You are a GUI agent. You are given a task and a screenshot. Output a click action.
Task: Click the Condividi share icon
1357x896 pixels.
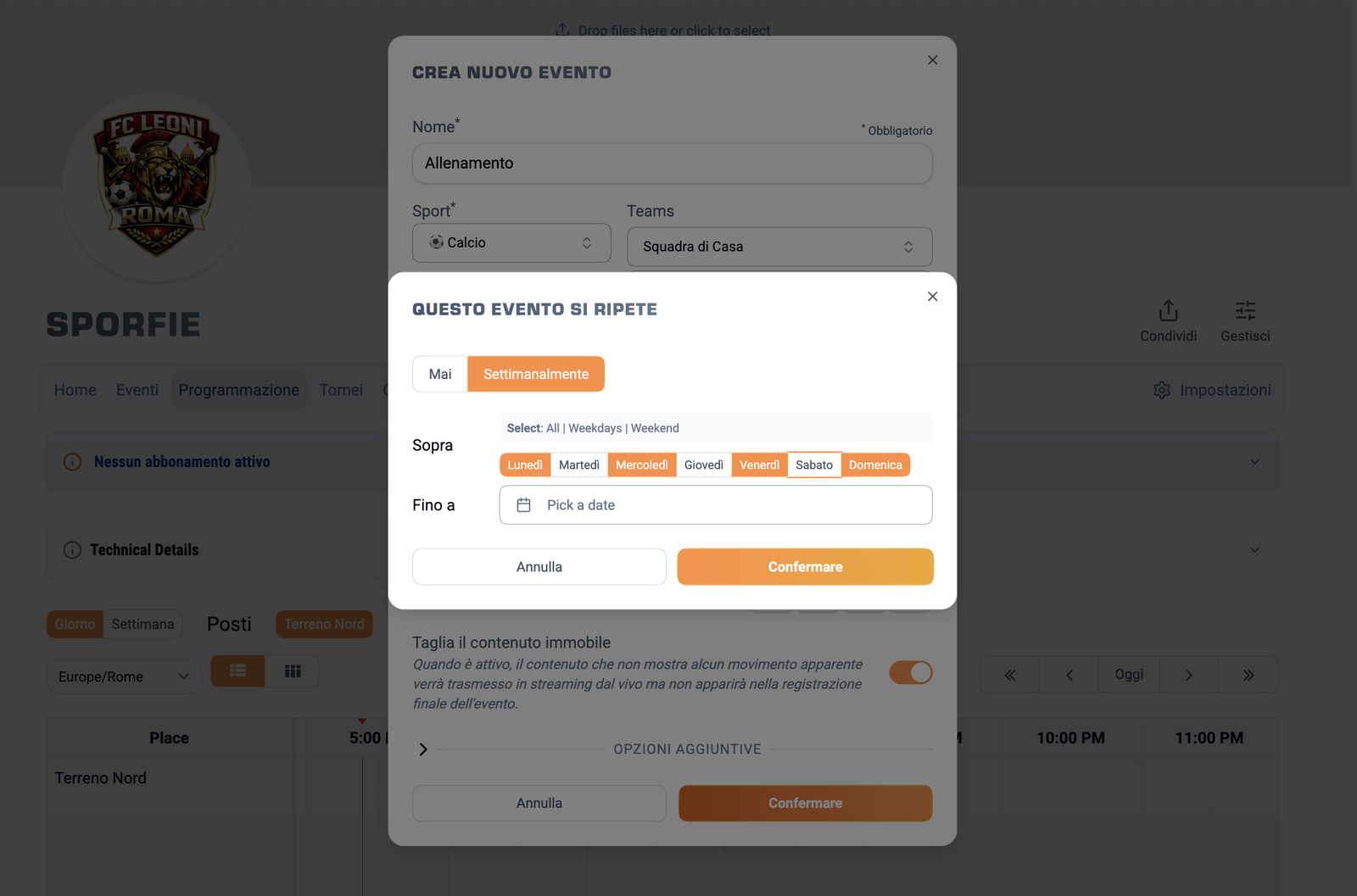click(x=1168, y=311)
